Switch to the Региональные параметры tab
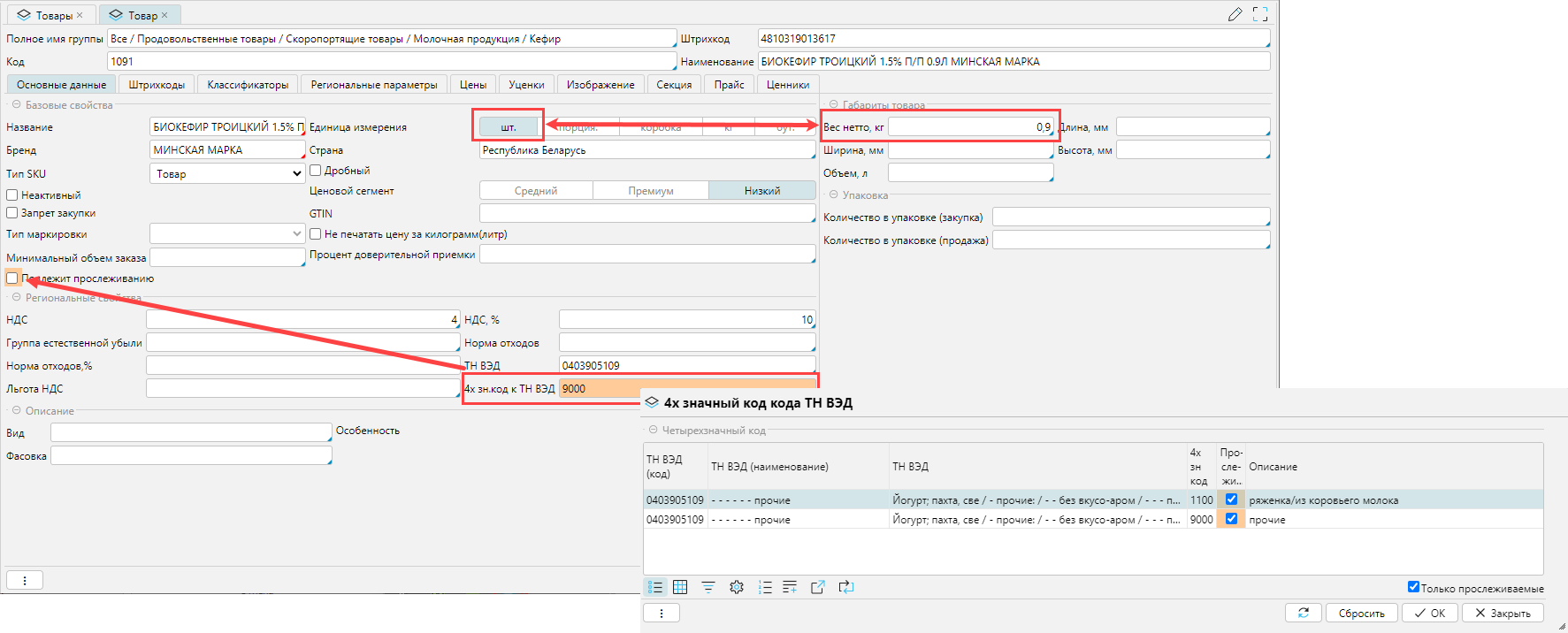 [x=373, y=85]
